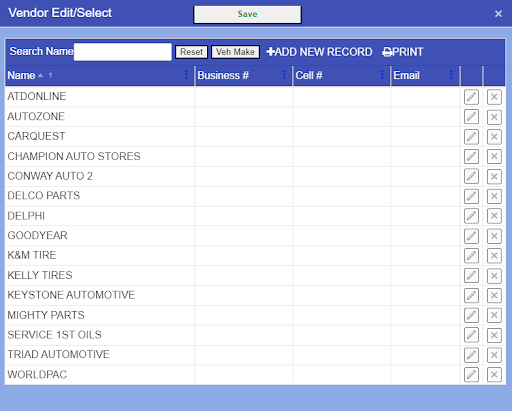This screenshot has width=512, height=411.
Task: Sort by Email column header
Action: click(x=406, y=75)
